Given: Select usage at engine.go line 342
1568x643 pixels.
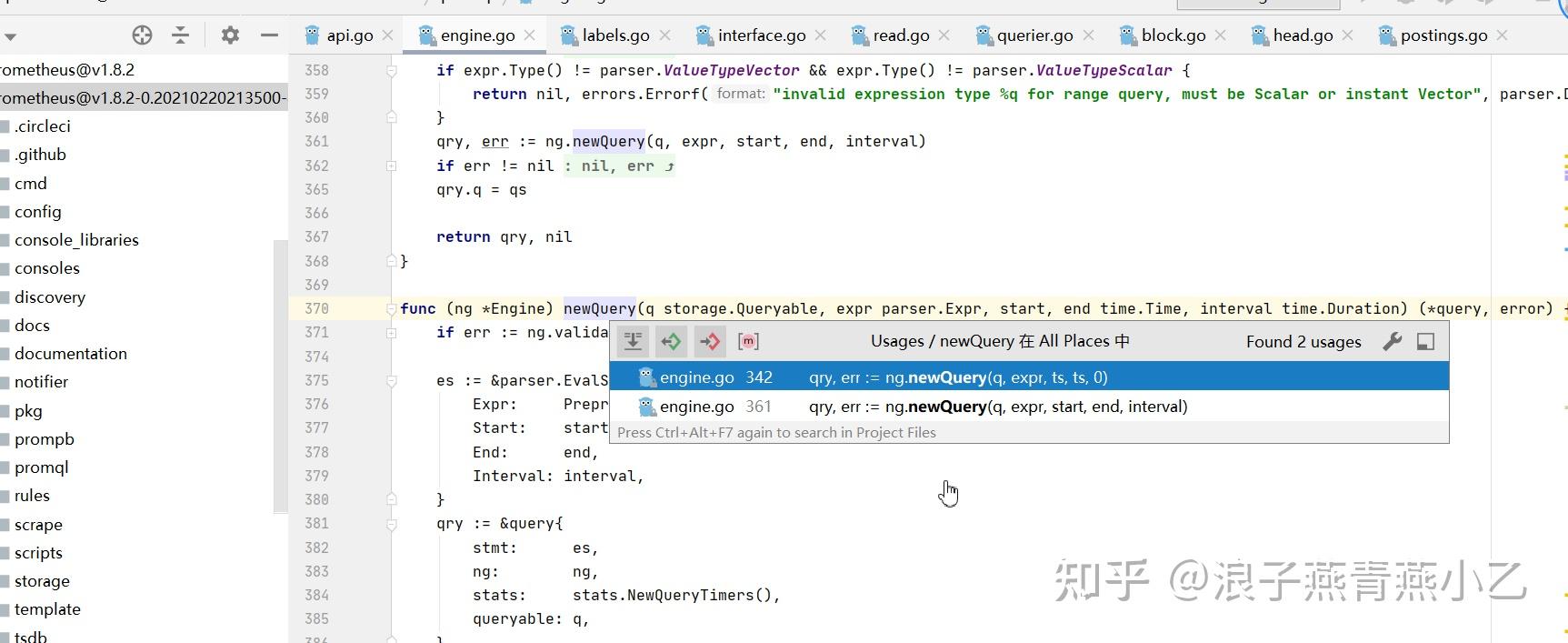Looking at the screenshot, I should 1029,377.
